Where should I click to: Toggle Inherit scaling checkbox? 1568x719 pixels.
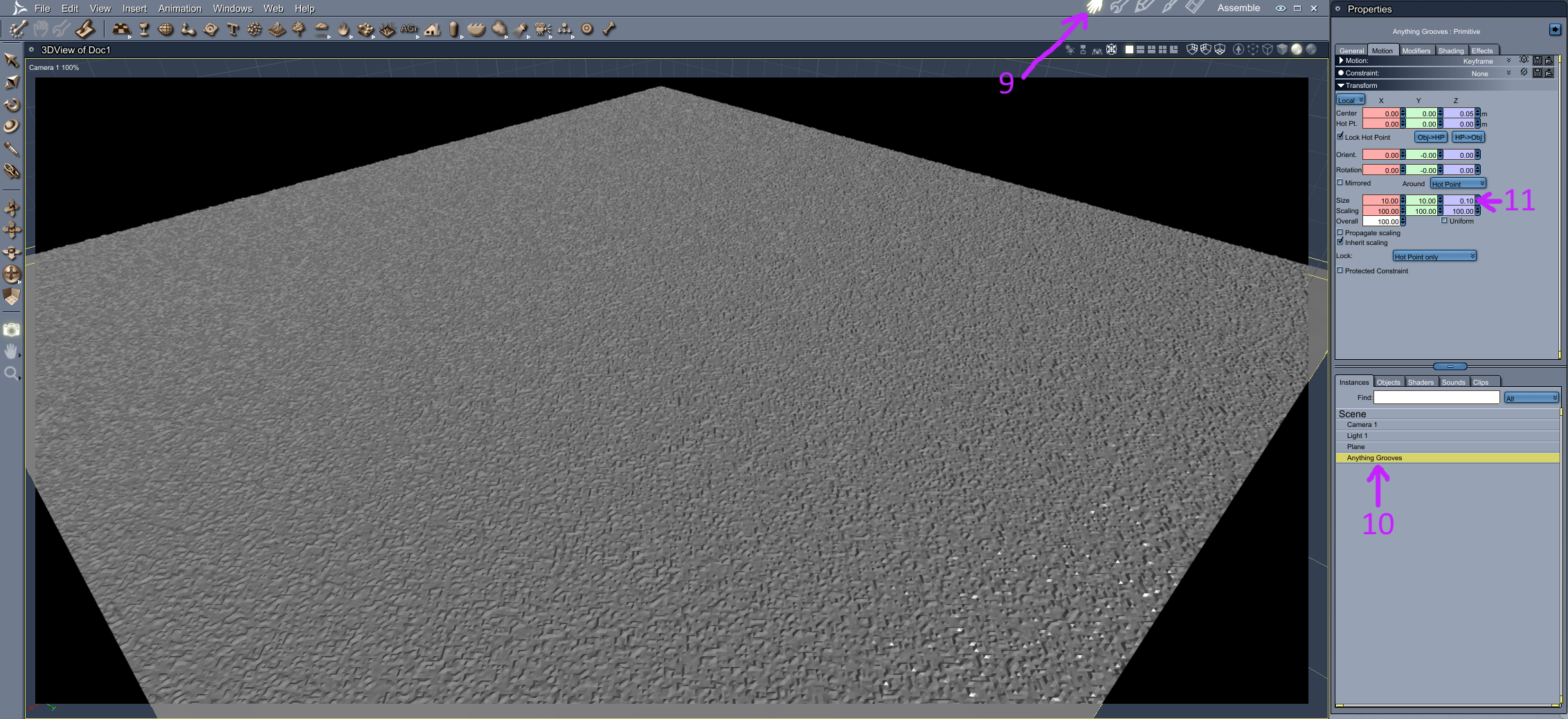pos(1340,242)
